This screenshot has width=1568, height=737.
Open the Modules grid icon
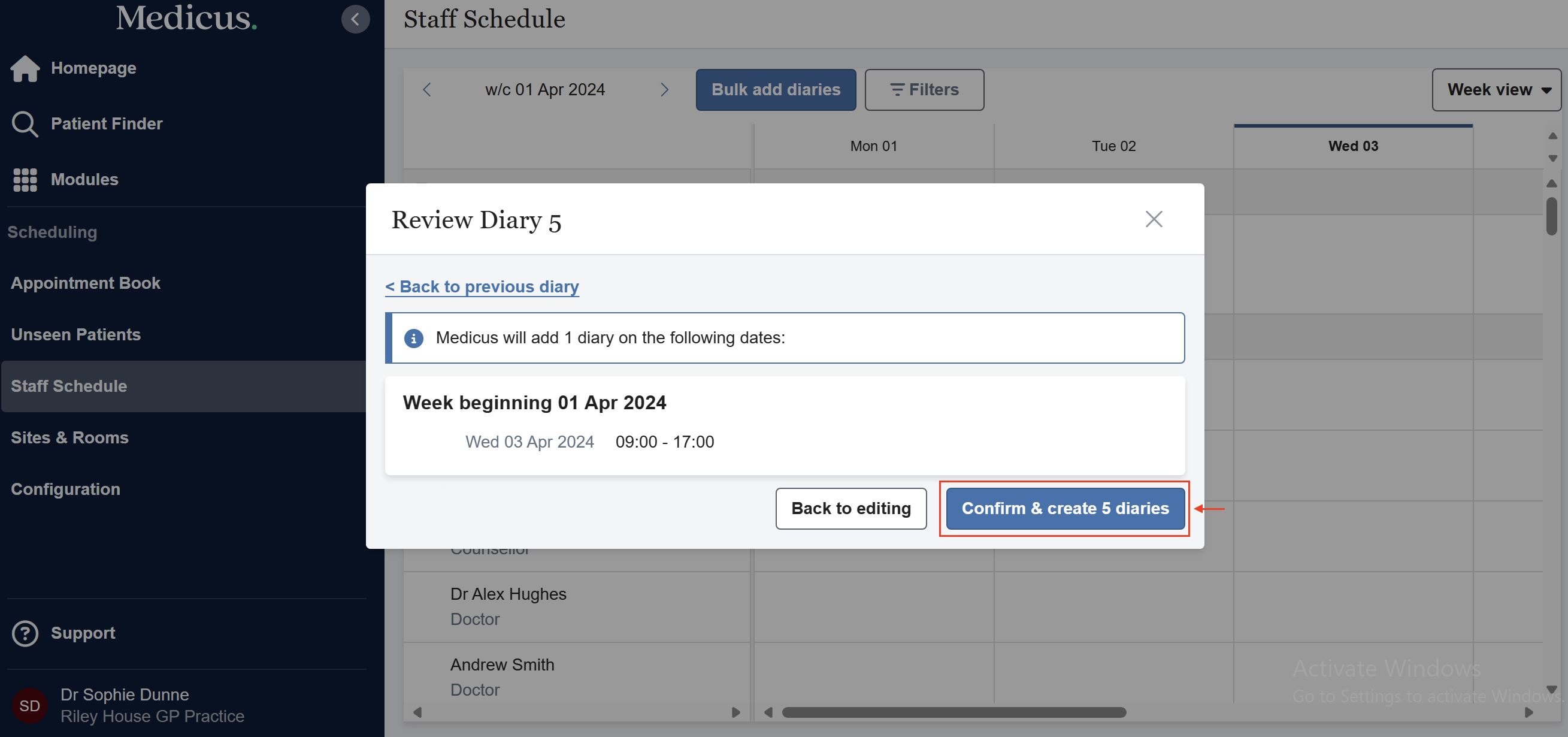(25, 180)
